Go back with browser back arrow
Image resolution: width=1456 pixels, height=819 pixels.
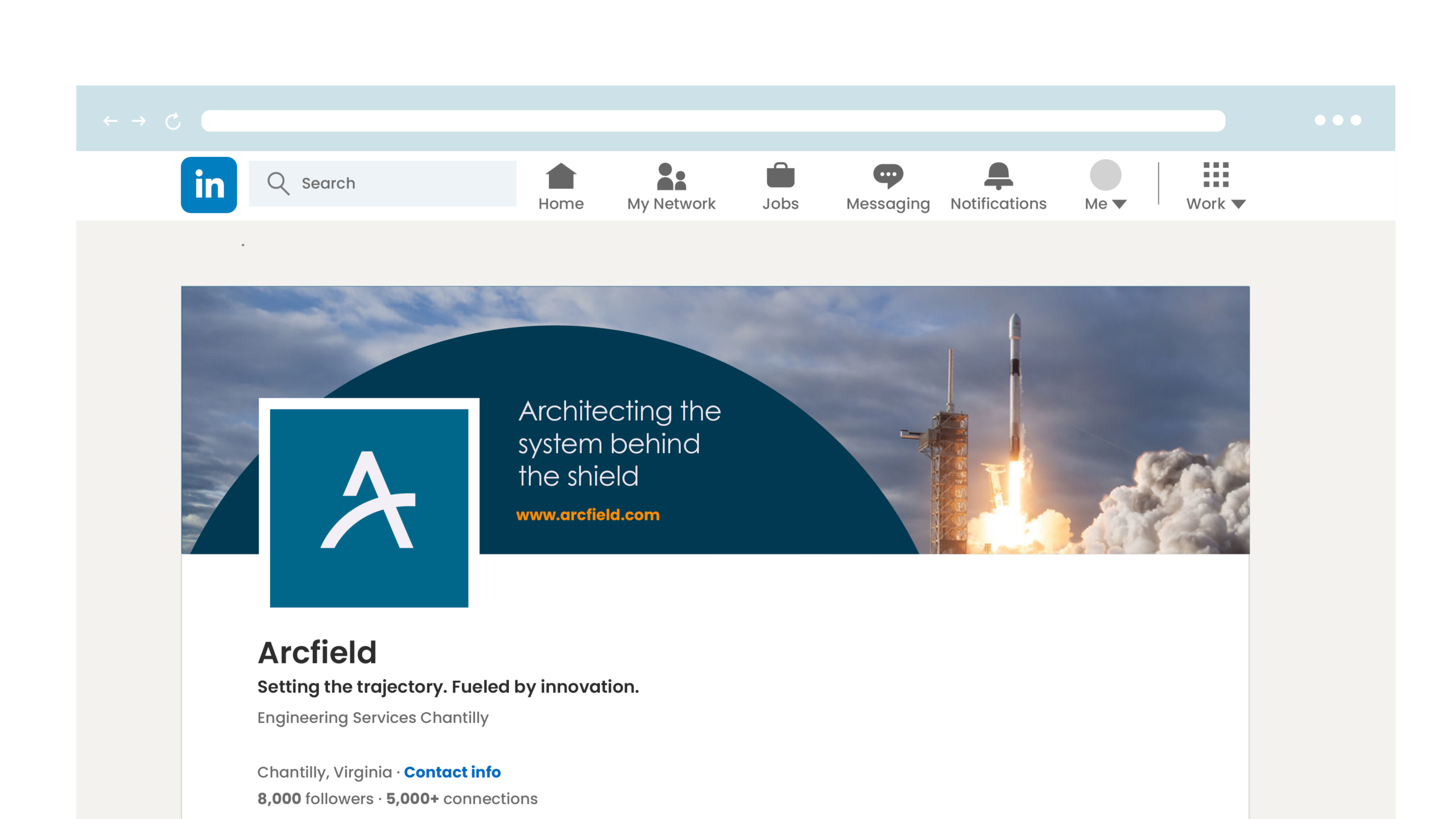[110, 121]
